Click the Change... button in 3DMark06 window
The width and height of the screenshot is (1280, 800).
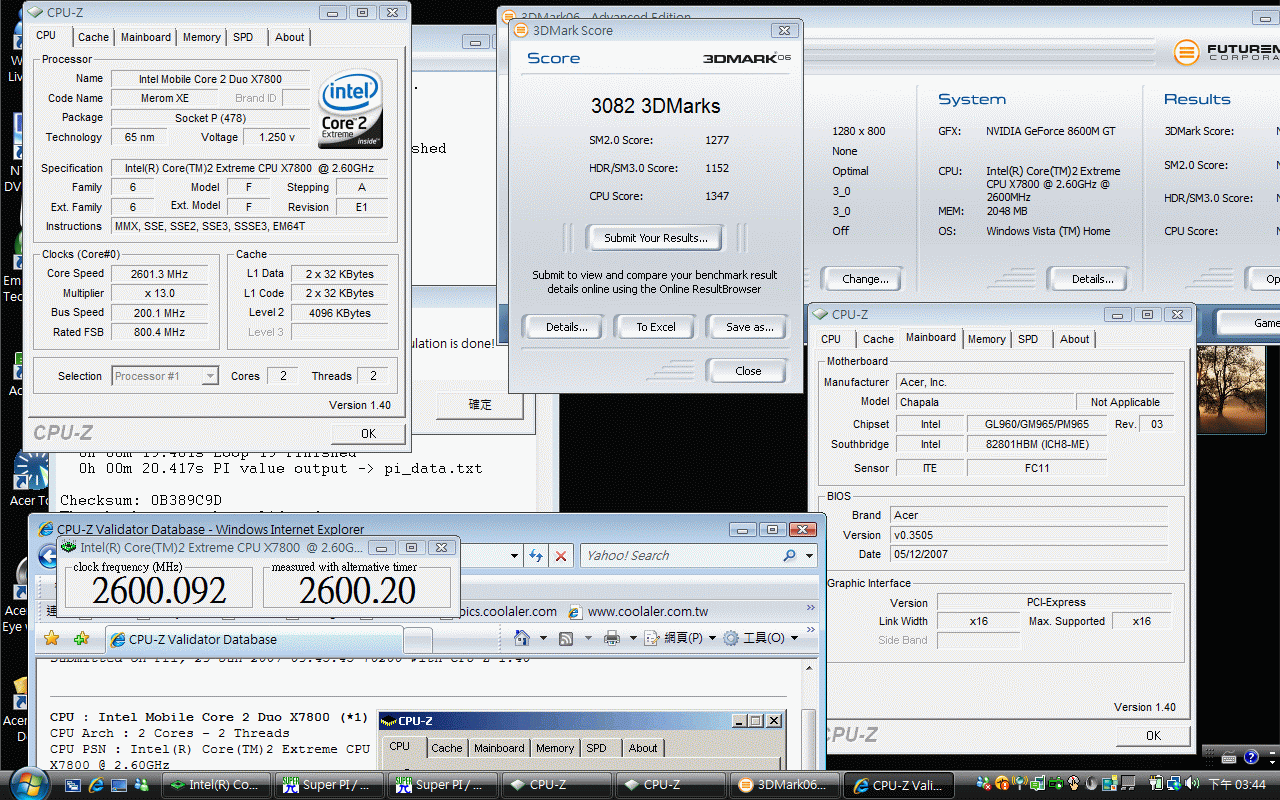(x=865, y=279)
